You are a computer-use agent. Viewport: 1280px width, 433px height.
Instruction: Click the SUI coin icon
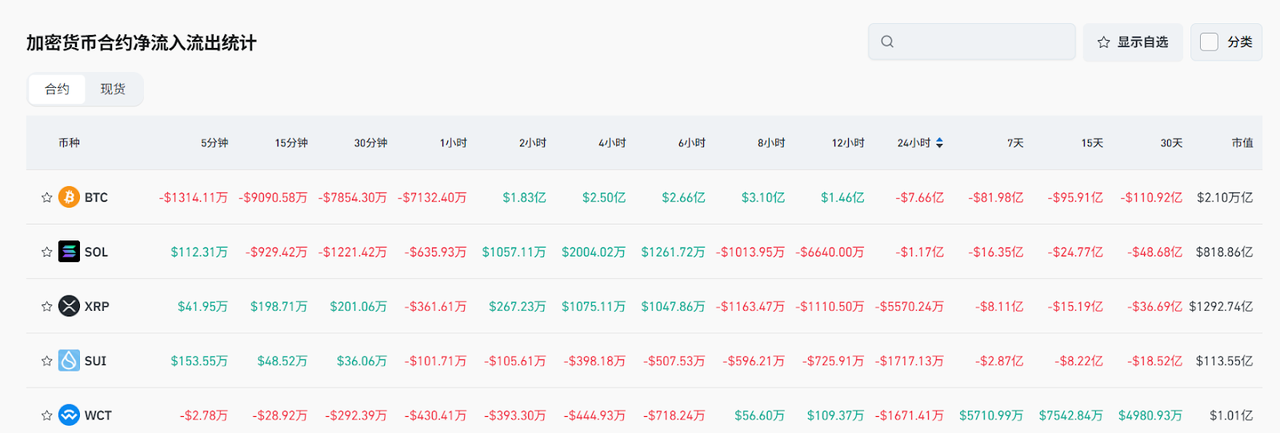click(x=69, y=360)
